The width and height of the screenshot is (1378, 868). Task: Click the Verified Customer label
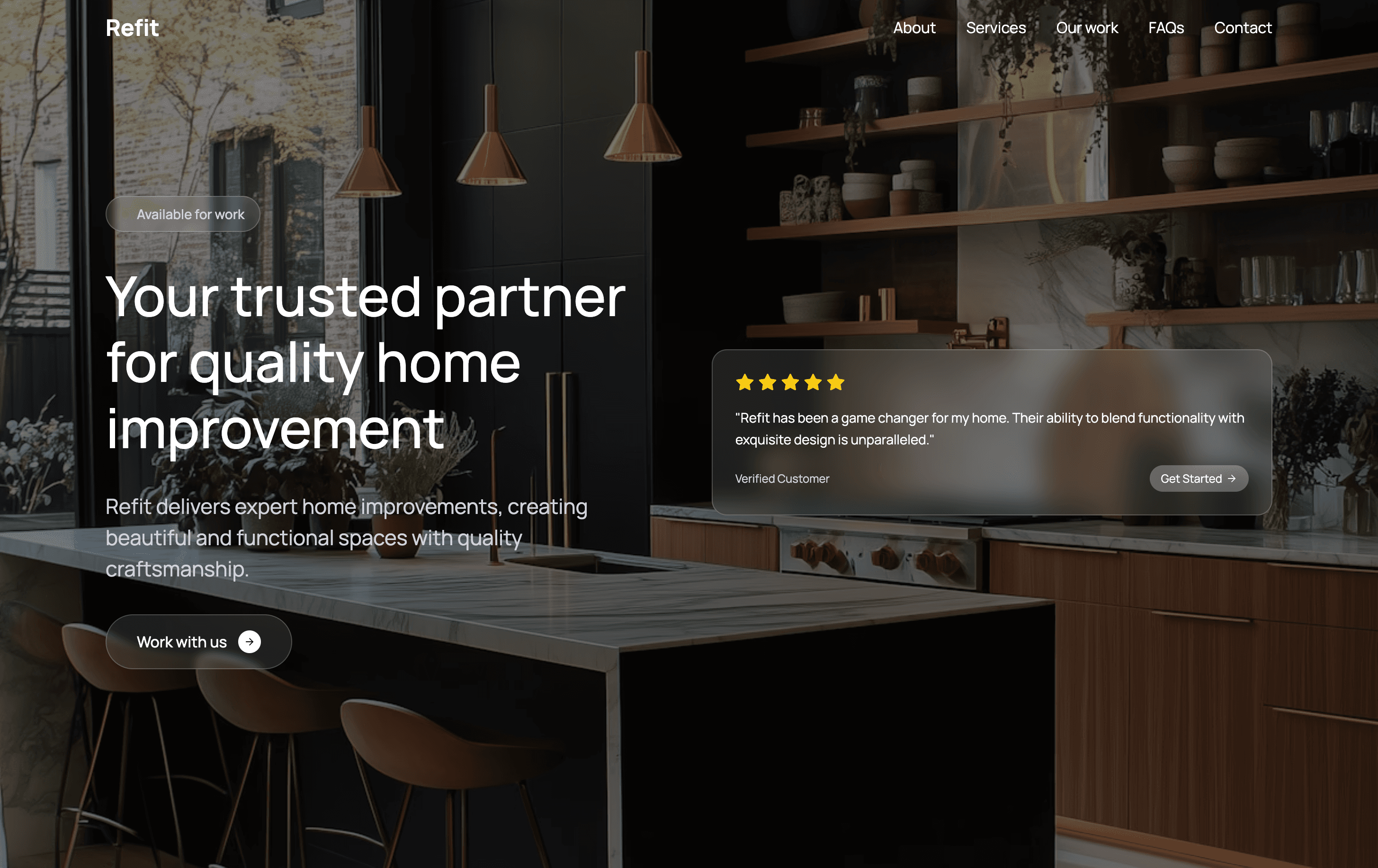click(782, 478)
